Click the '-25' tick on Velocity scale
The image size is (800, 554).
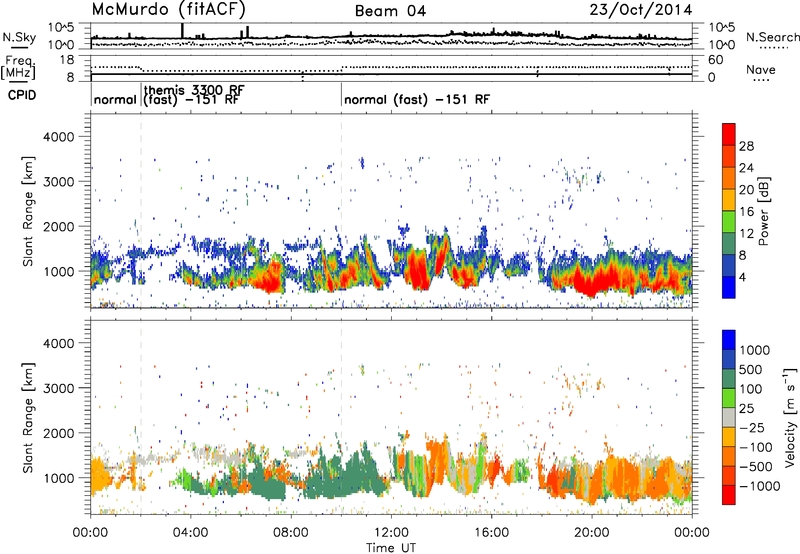752,427
